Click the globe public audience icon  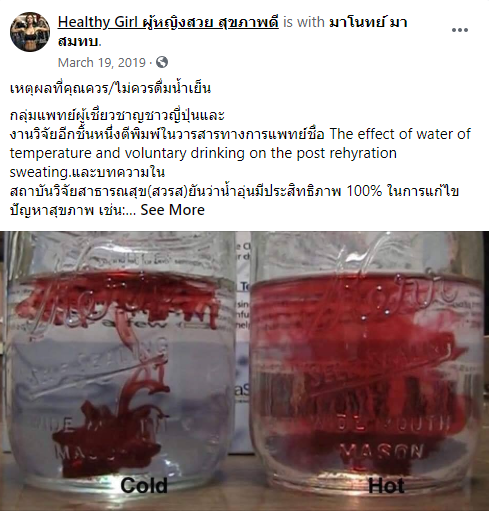point(162,62)
